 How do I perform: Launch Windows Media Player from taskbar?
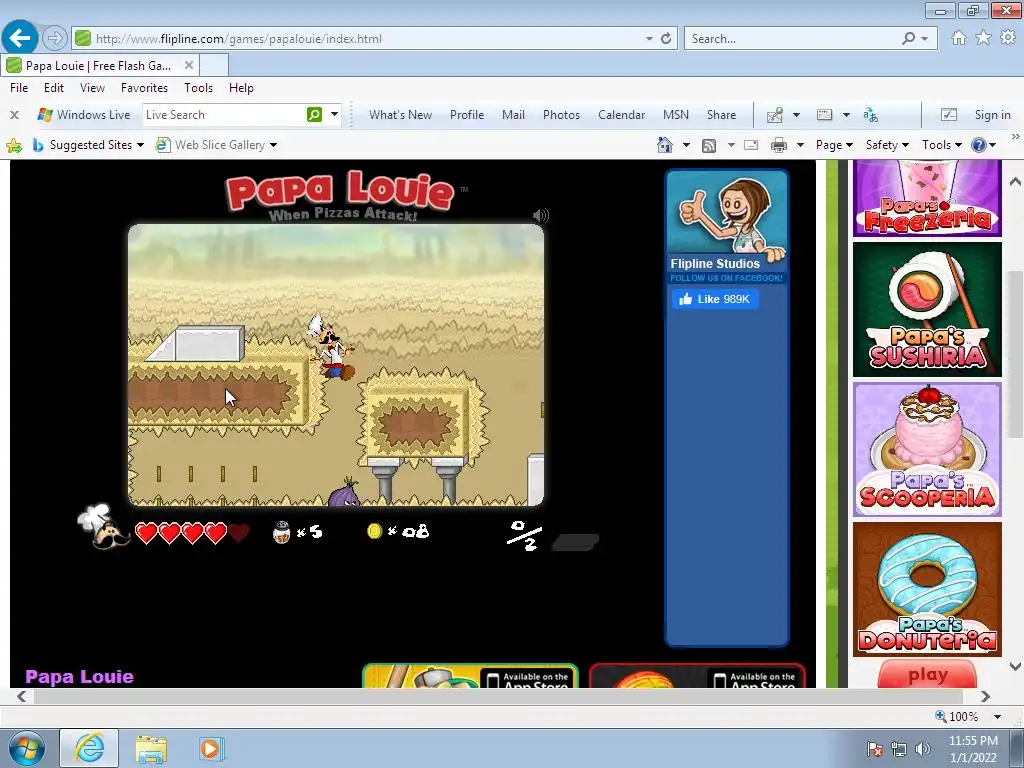pyautogui.click(x=211, y=748)
